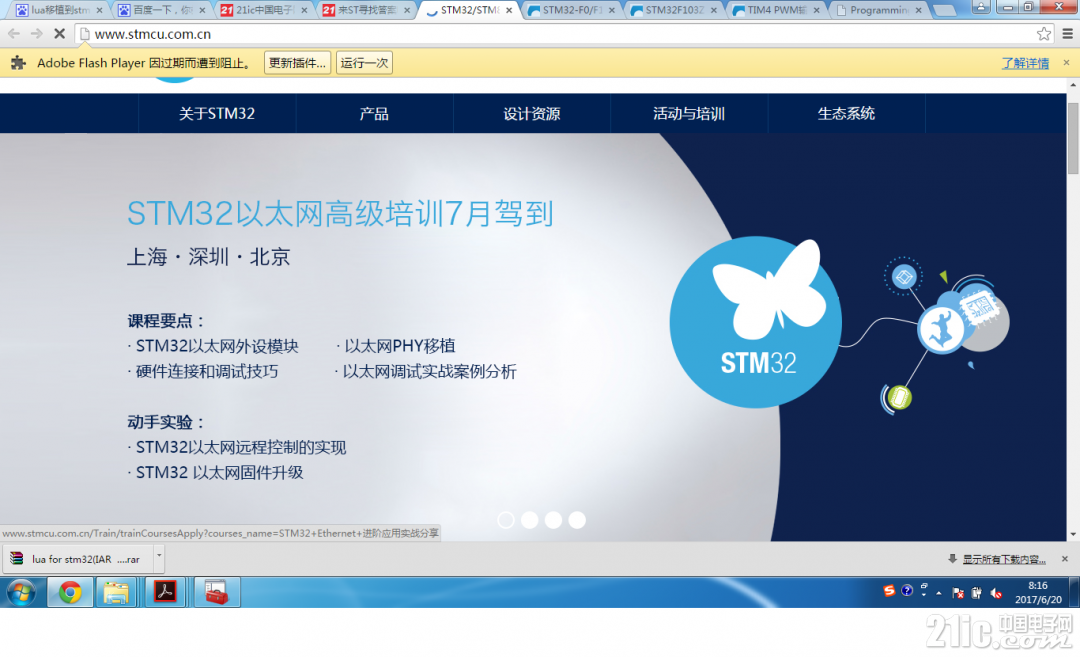Screen dimensions: 1080x657
Task: Expand the 产品 navigation menu
Action: tap(374, 114)
